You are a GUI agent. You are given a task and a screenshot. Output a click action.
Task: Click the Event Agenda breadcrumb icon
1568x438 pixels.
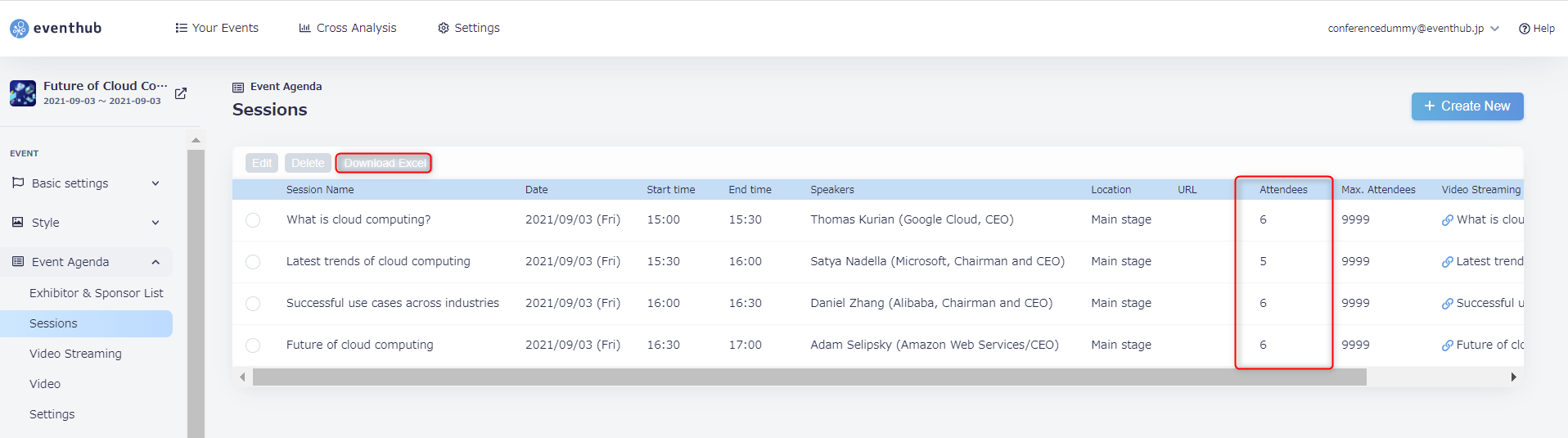238,87
